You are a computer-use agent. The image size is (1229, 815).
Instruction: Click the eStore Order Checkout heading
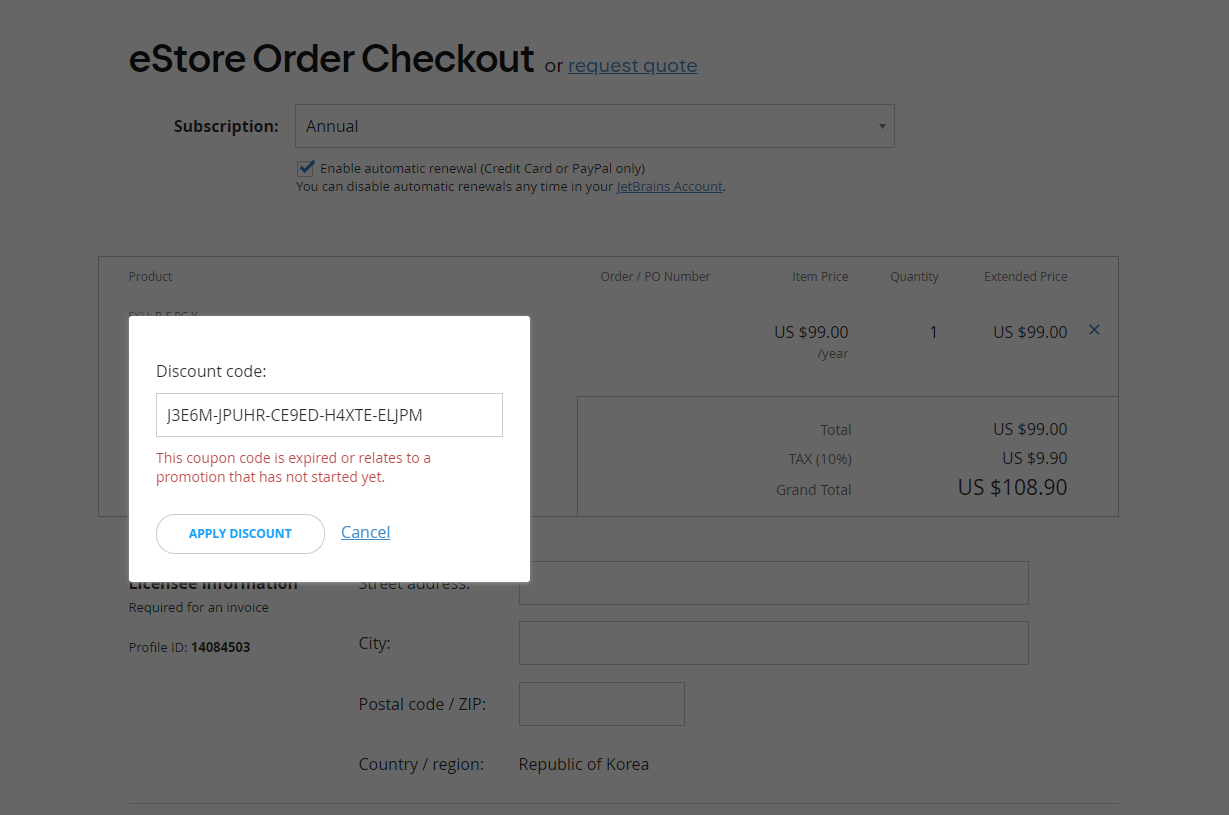[331, 59]
